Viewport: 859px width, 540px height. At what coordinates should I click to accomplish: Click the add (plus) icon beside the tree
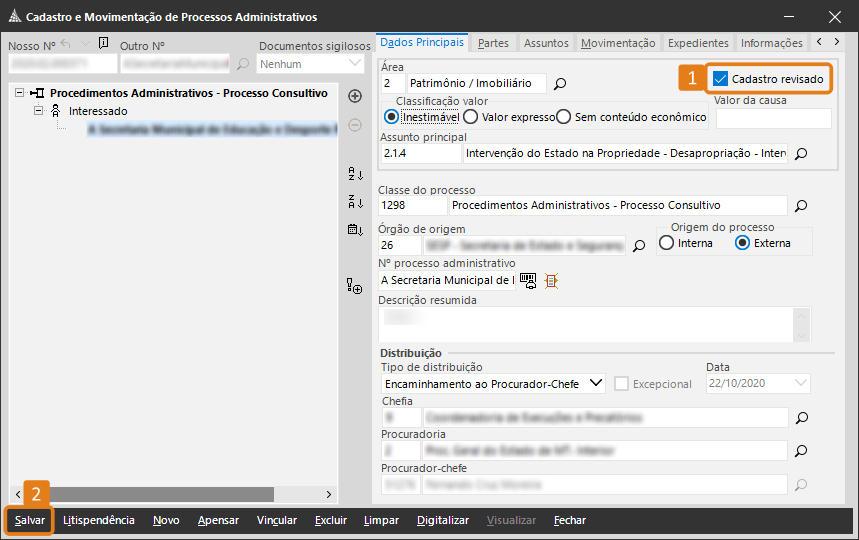click(x=354, y=96)
